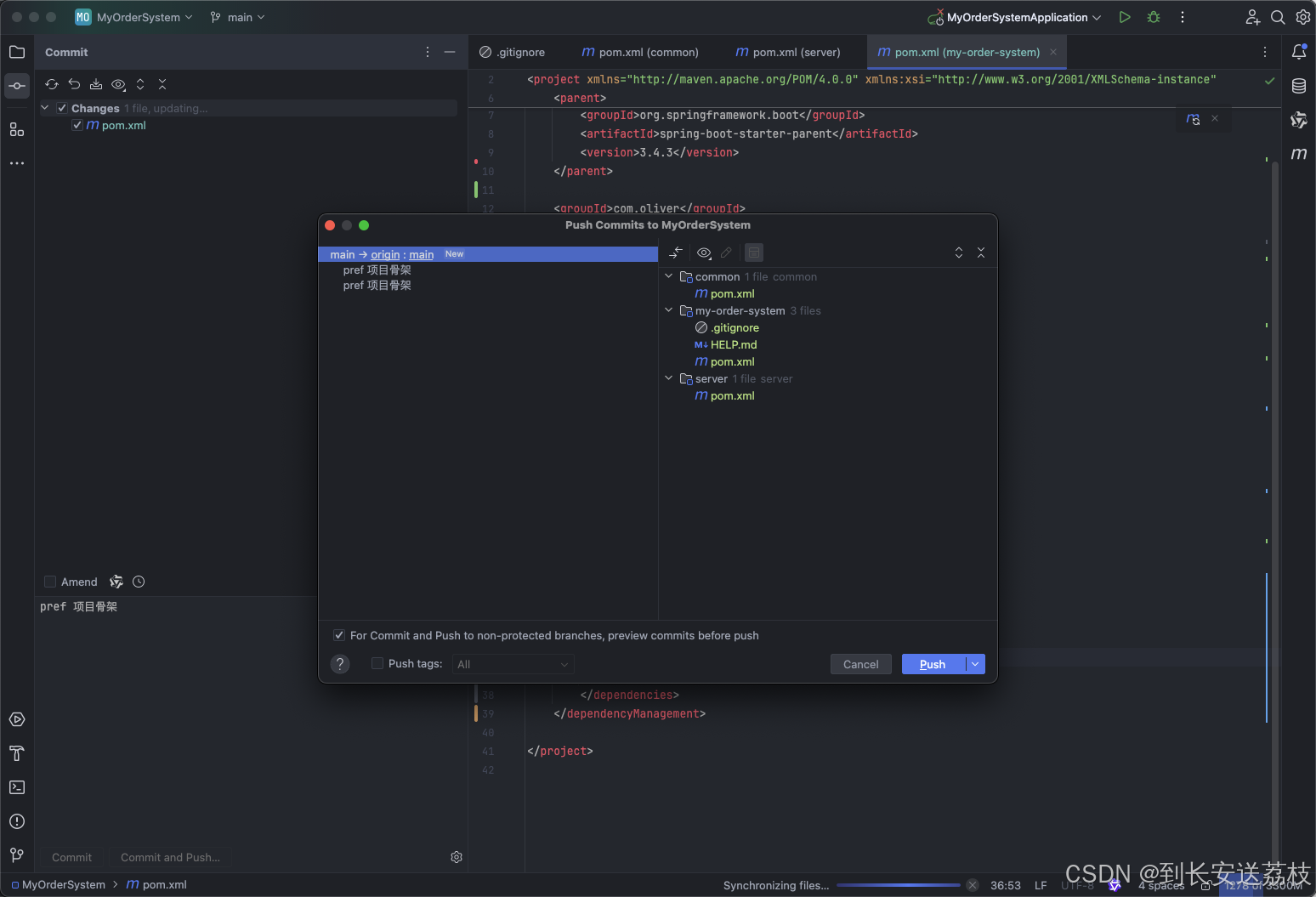Check the Push tags checkbox
This screenshot has height=897, width=1316.
[377, 663]
